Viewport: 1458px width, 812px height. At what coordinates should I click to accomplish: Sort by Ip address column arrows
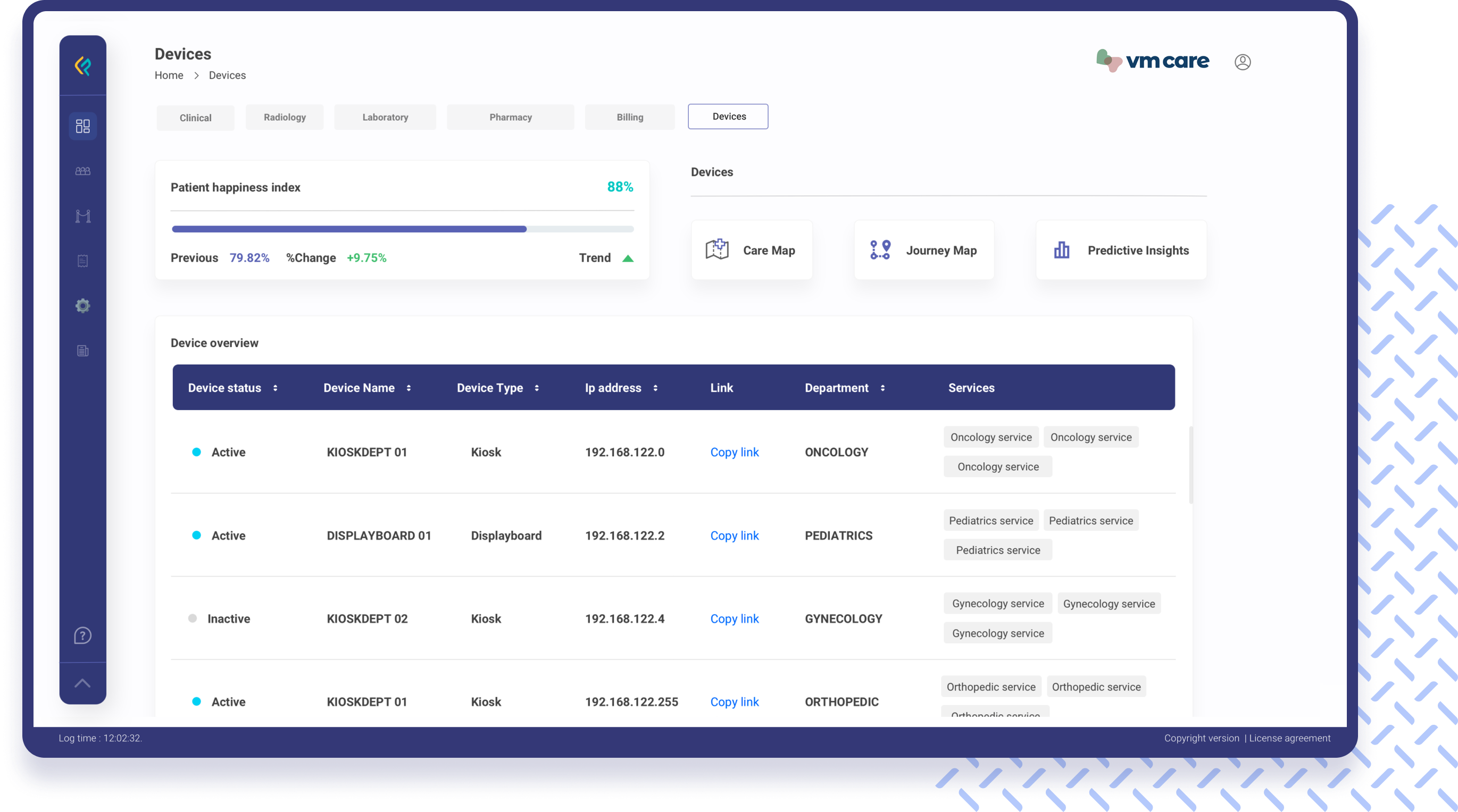pyautogui.click(x=655, y=388)
